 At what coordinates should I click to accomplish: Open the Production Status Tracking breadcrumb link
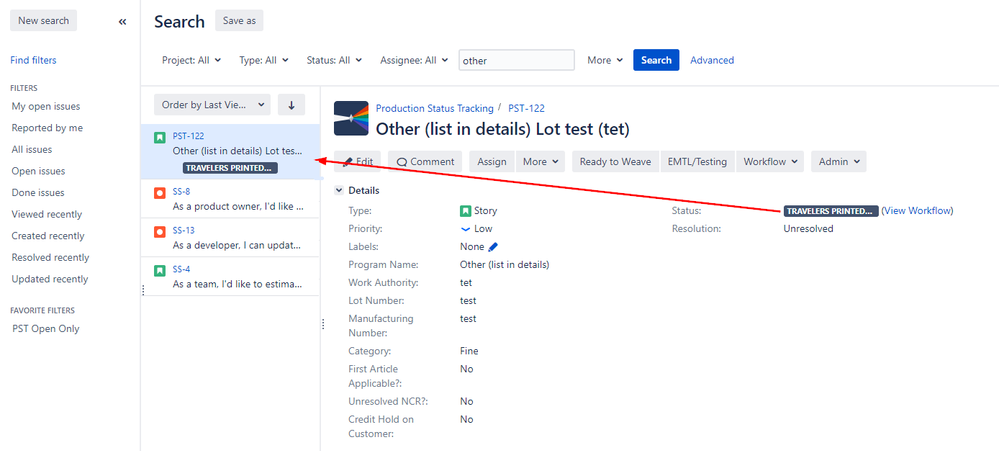tap(435, 108)
